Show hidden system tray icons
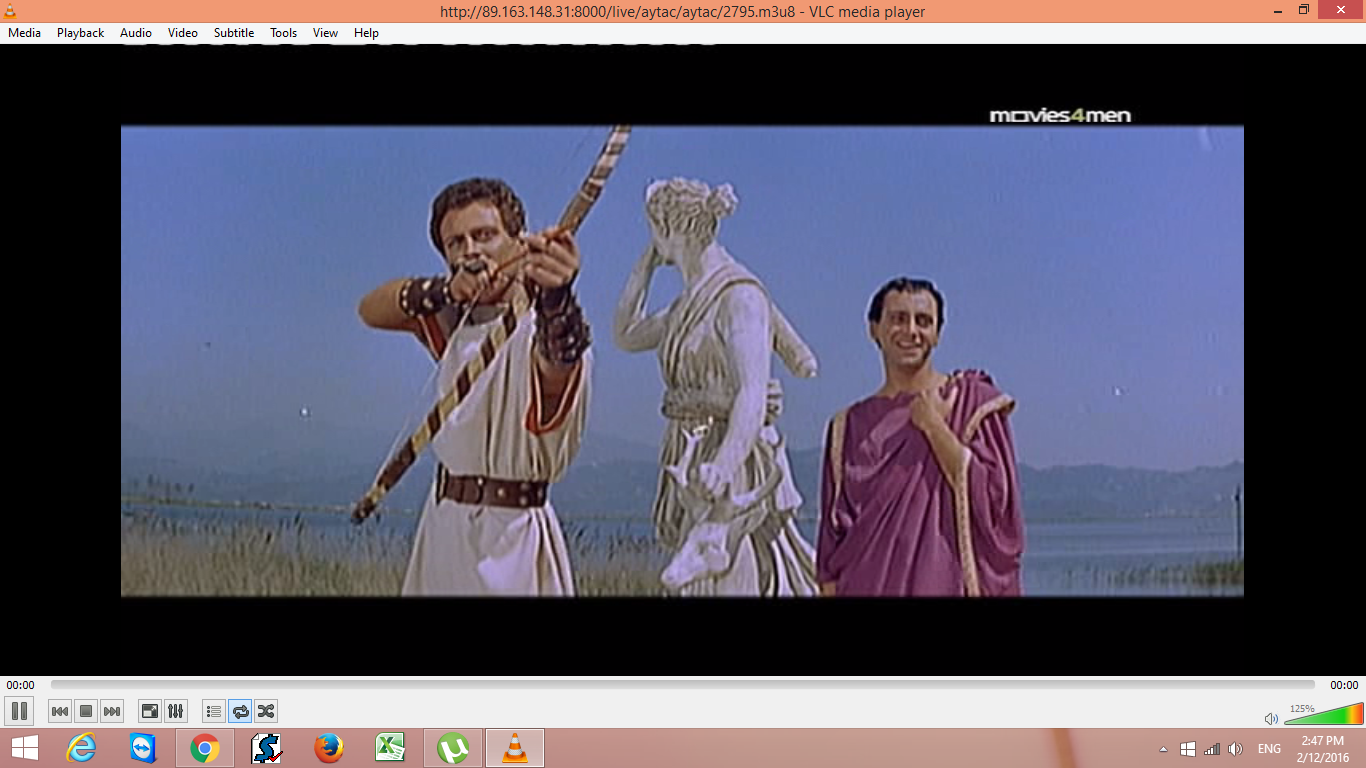The height and width of the screenshot is (768, 1366). click(1163, 749)
